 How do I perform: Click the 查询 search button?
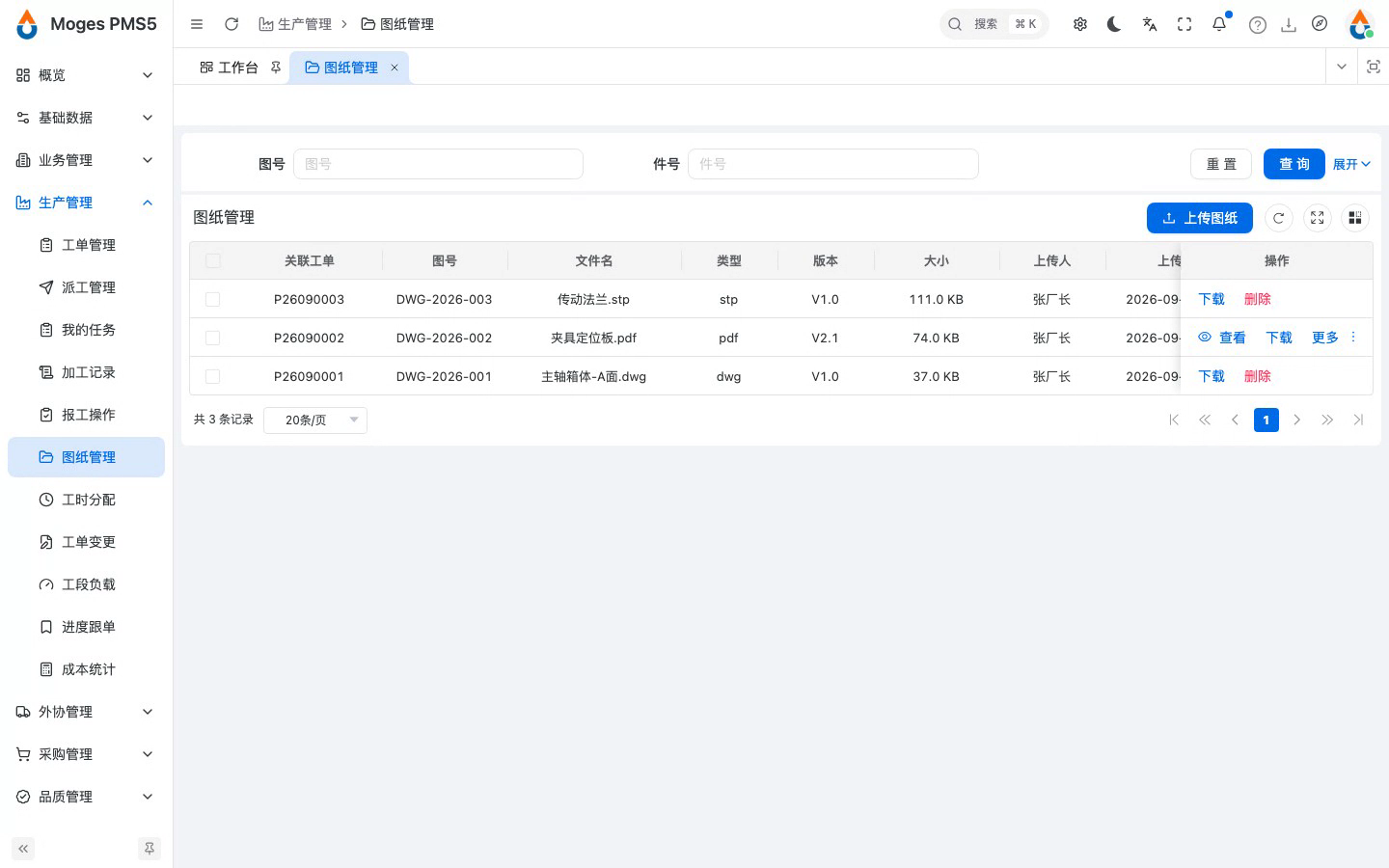tap(1294, 164)
